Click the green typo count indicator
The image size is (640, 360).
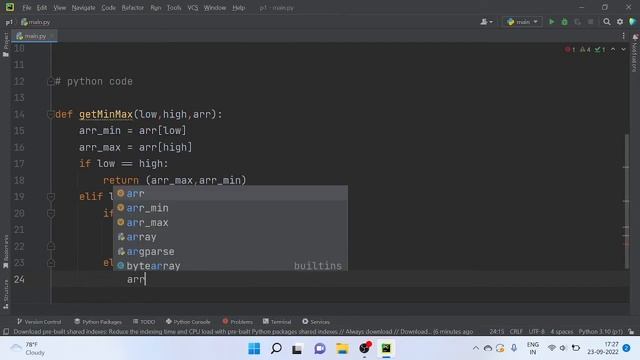[x=600, y=49]
